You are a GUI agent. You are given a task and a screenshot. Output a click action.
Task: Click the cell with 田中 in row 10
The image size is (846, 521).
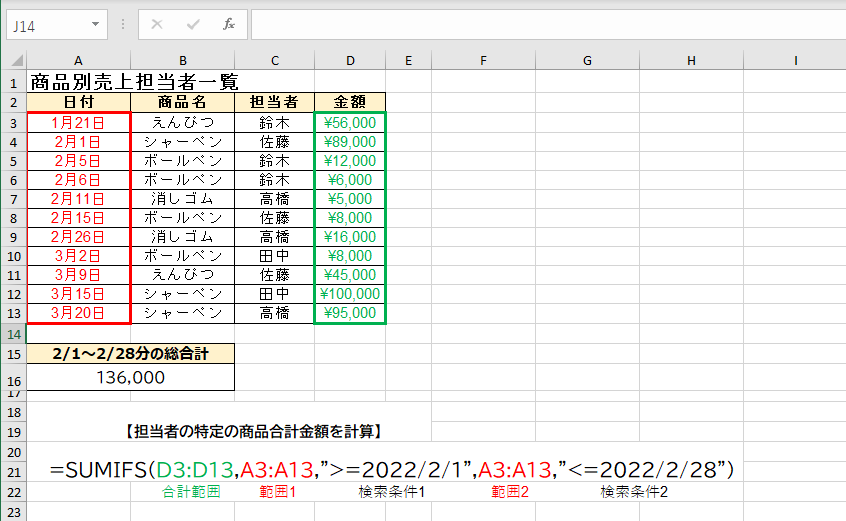click(273, 256)
